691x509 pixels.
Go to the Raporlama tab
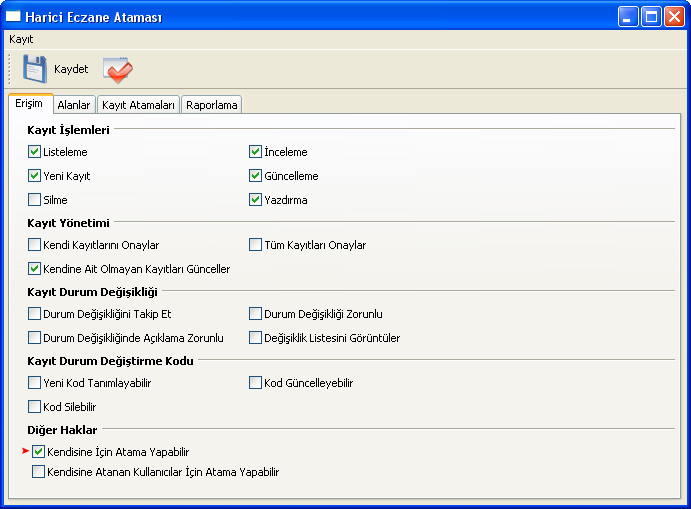[x=212, y=105]
